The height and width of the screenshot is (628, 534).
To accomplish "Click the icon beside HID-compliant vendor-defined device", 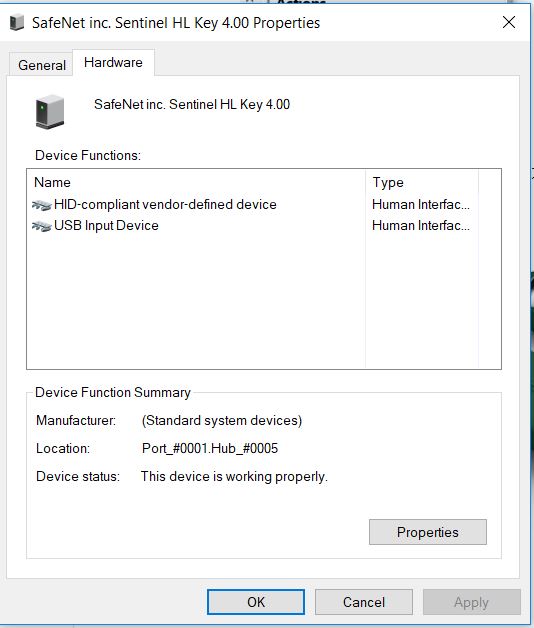I will pyautogui.click(x=41, y=205).
